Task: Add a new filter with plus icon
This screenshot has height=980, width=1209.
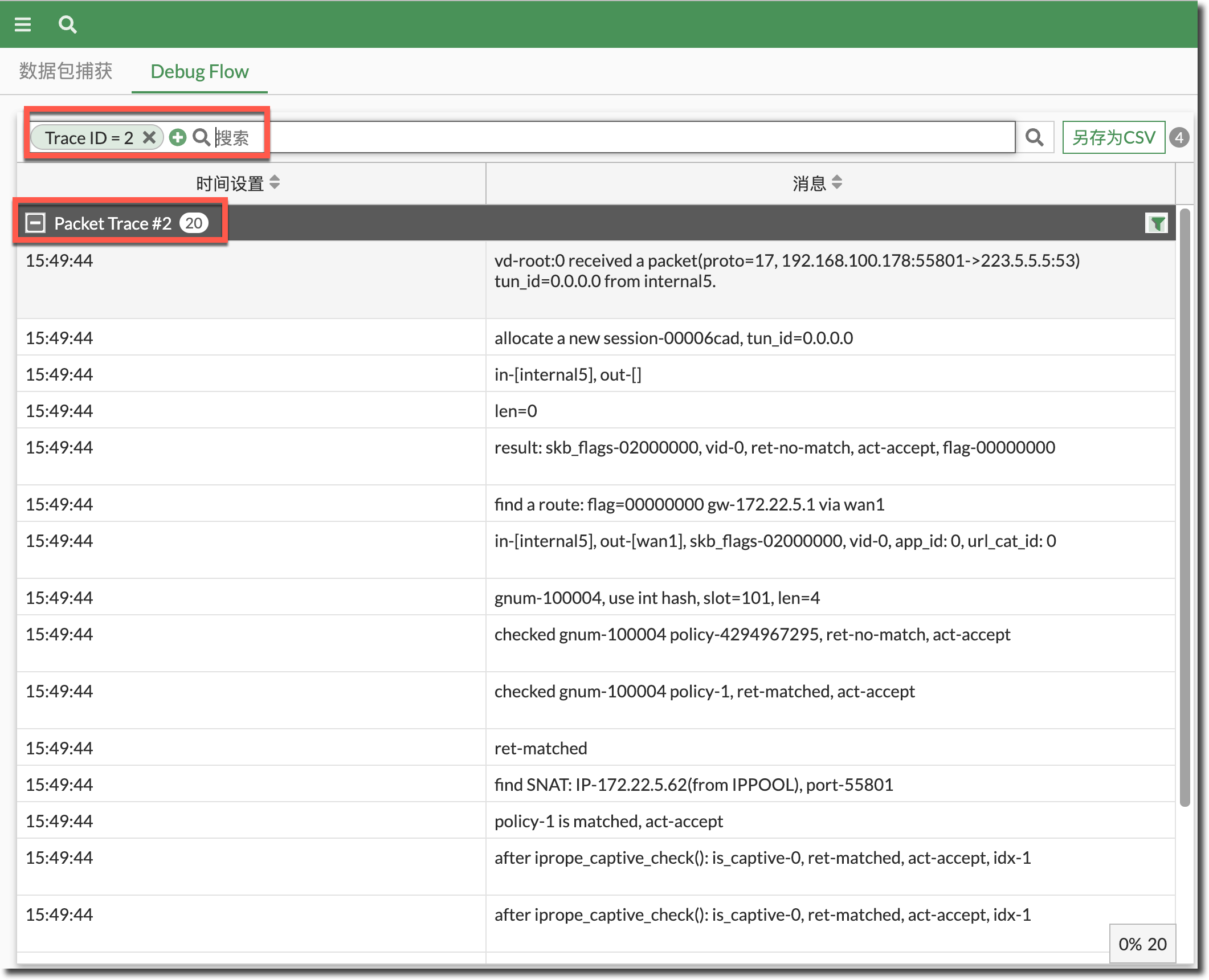Action: (178, 137)
